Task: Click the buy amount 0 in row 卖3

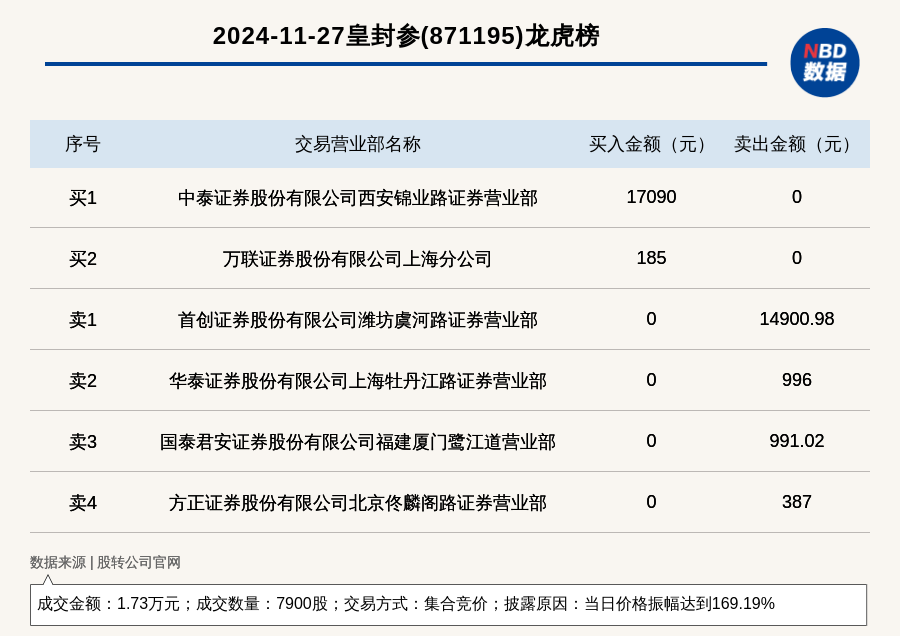Action: [x=651, y=440]
